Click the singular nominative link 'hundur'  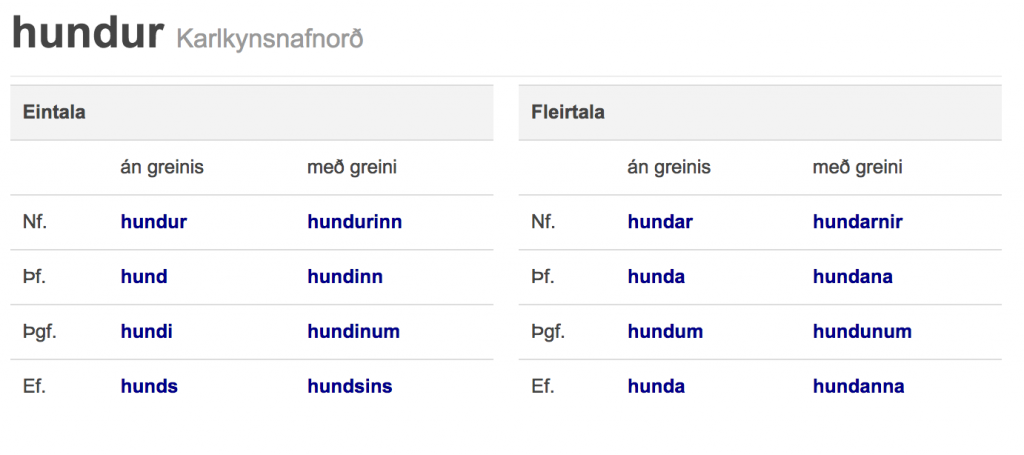click(x=153, y=222)
